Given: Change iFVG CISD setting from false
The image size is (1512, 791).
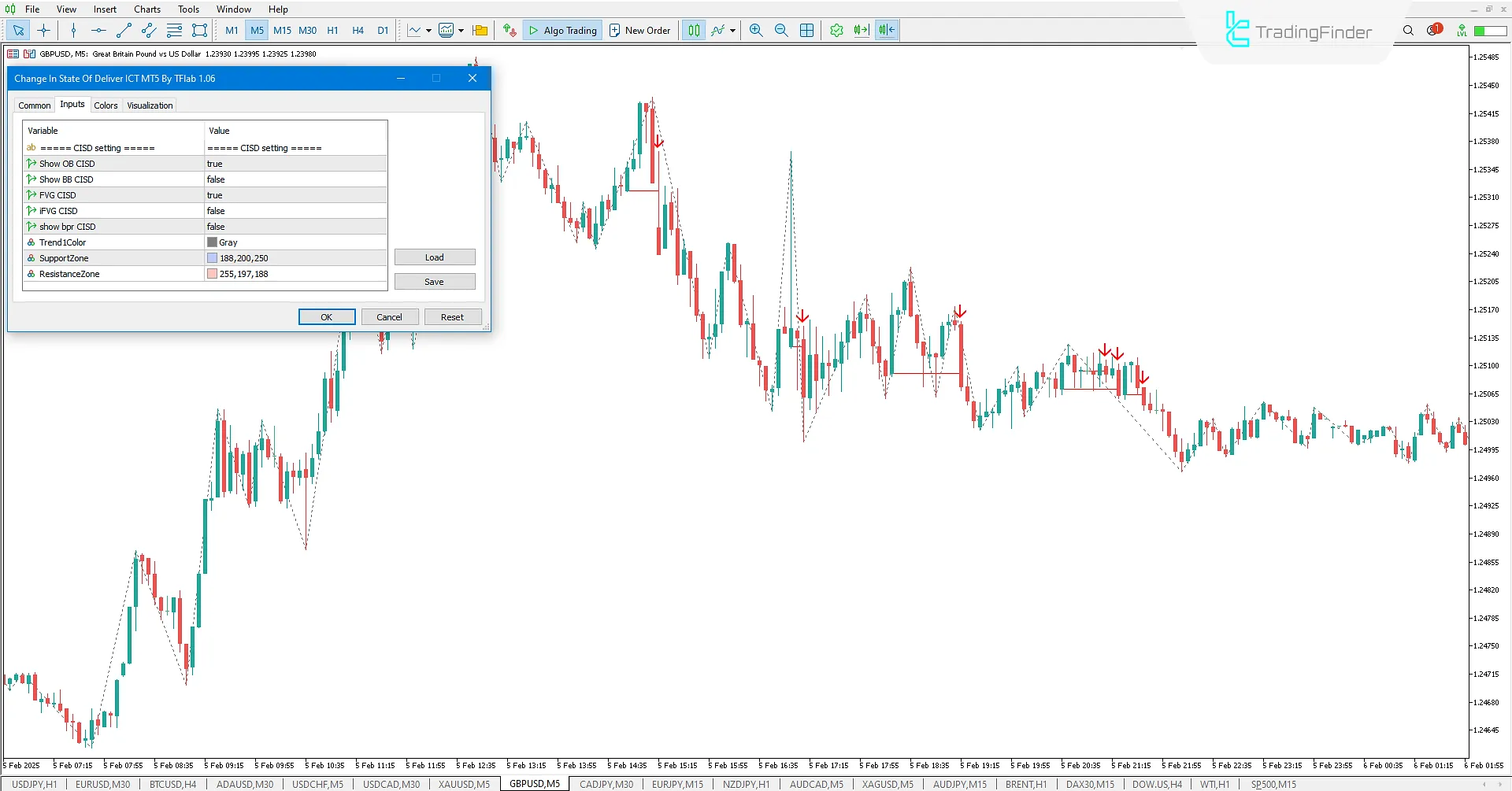Looking at the screenshot, I should [295, 210].
